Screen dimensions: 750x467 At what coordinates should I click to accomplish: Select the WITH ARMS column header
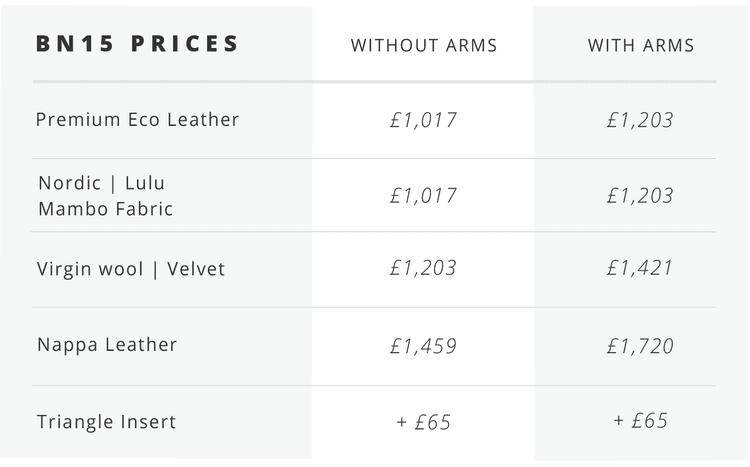pyautogui.click(x=641, y=45)
